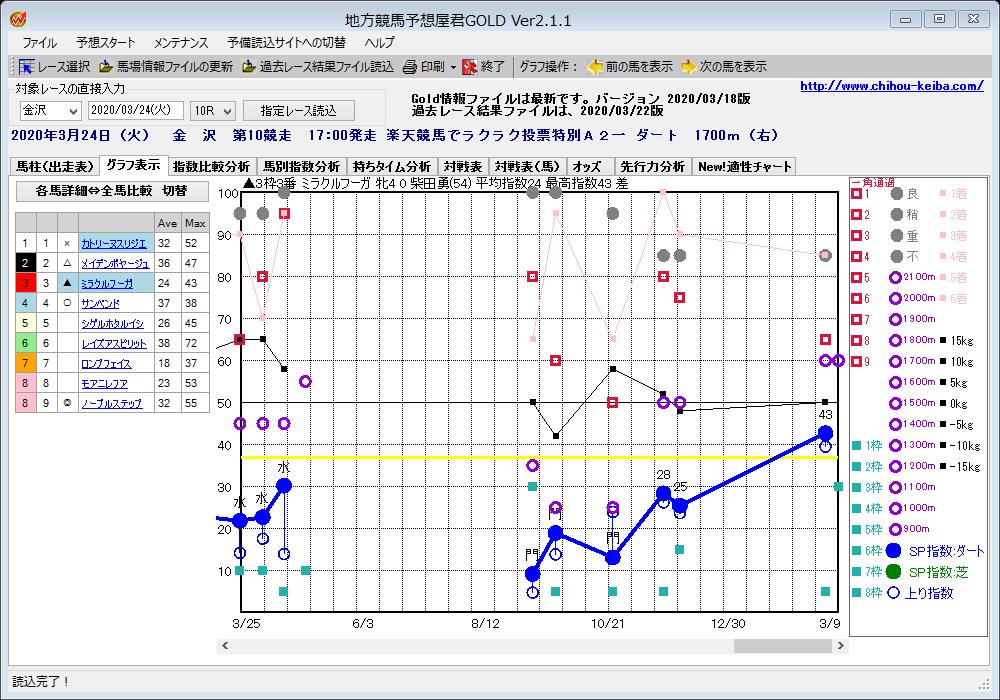This screenshot has width=1000, height=700.
Task: Switch to the 対戦表(馬) tab
Action: [527, 166]
